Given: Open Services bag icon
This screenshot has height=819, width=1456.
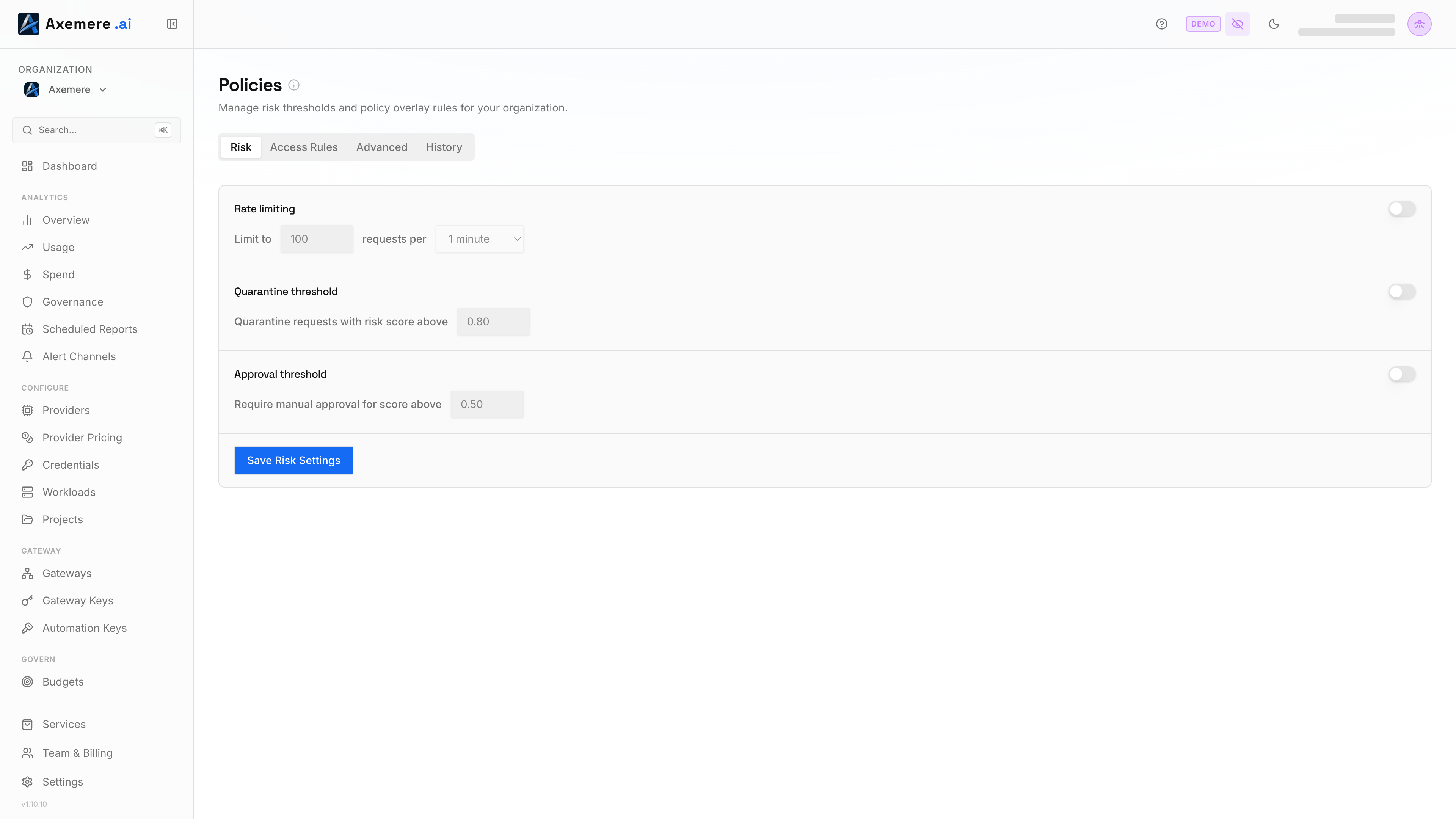Looking at the screenshot, I should [27, 724].
